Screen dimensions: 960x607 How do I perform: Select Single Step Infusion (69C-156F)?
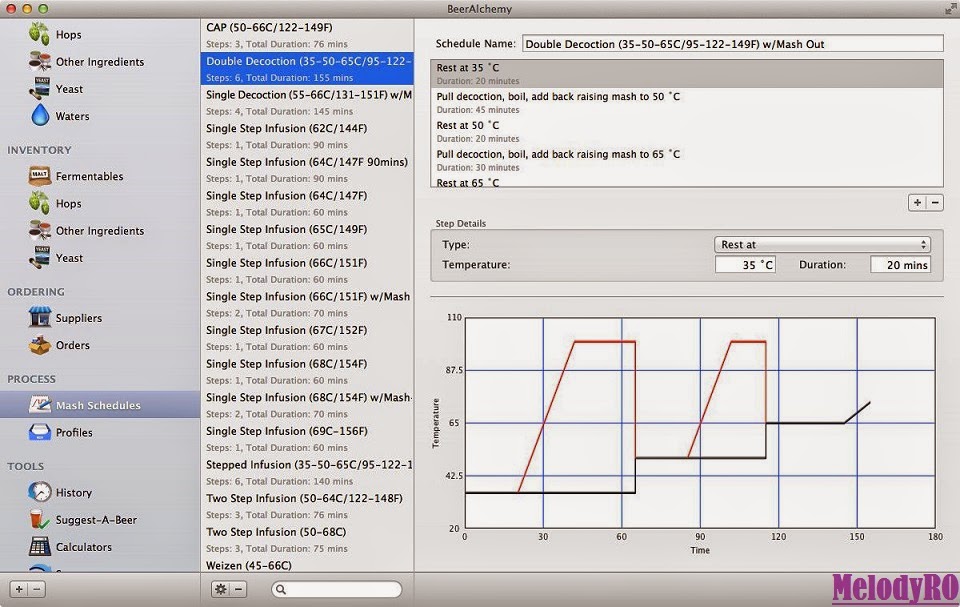pos(307,439)
